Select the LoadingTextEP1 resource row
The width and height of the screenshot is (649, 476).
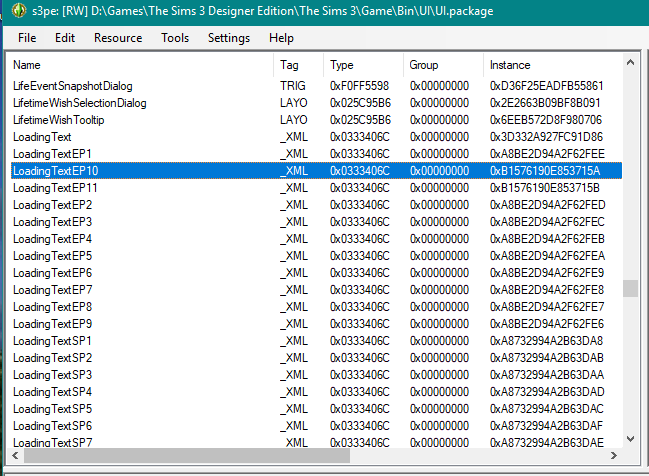(316, 154)
